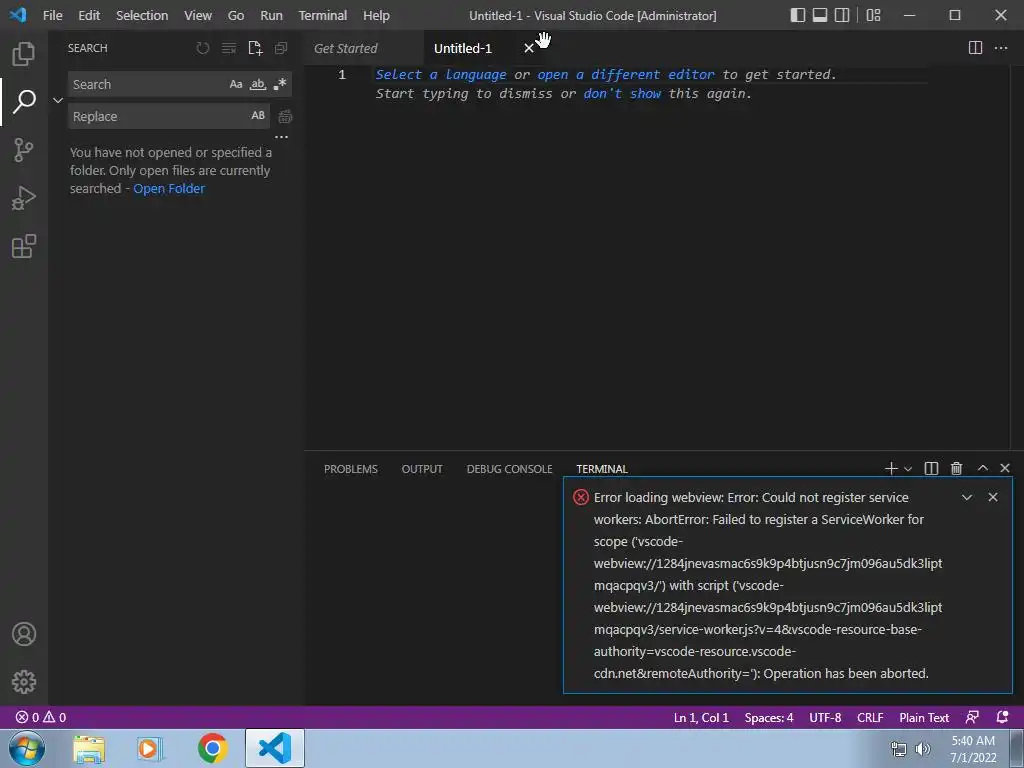Open the Source Control view
This screenshot has width=1024, height=768.
tap(24, 150)
